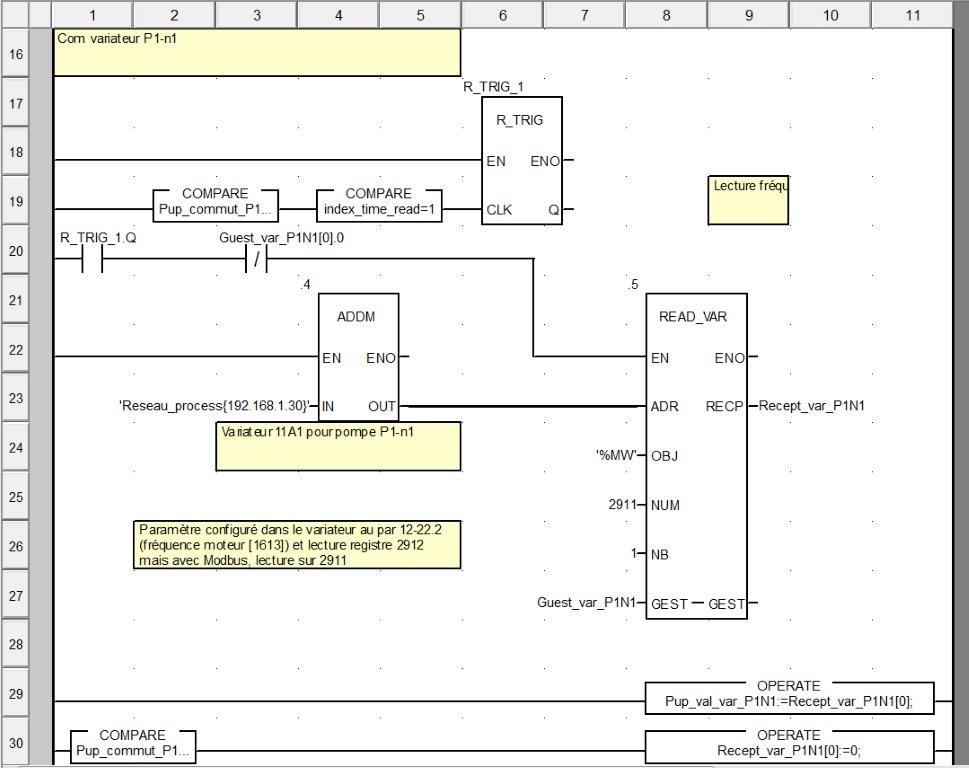The width and height of the screenshot is (969, 768).
Task: Select the normally open contact R_TRIG_1.Q
Action: tap(92, 259)
